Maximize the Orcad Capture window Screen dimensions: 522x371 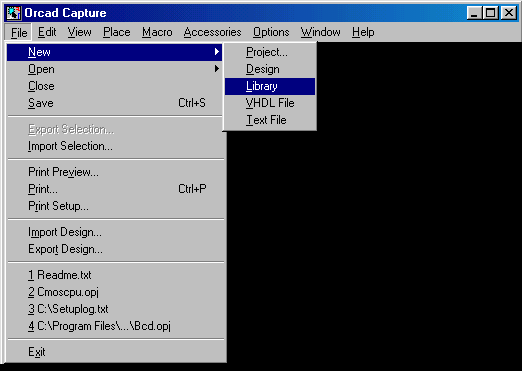pyautogui.click(x=491, y=13)
